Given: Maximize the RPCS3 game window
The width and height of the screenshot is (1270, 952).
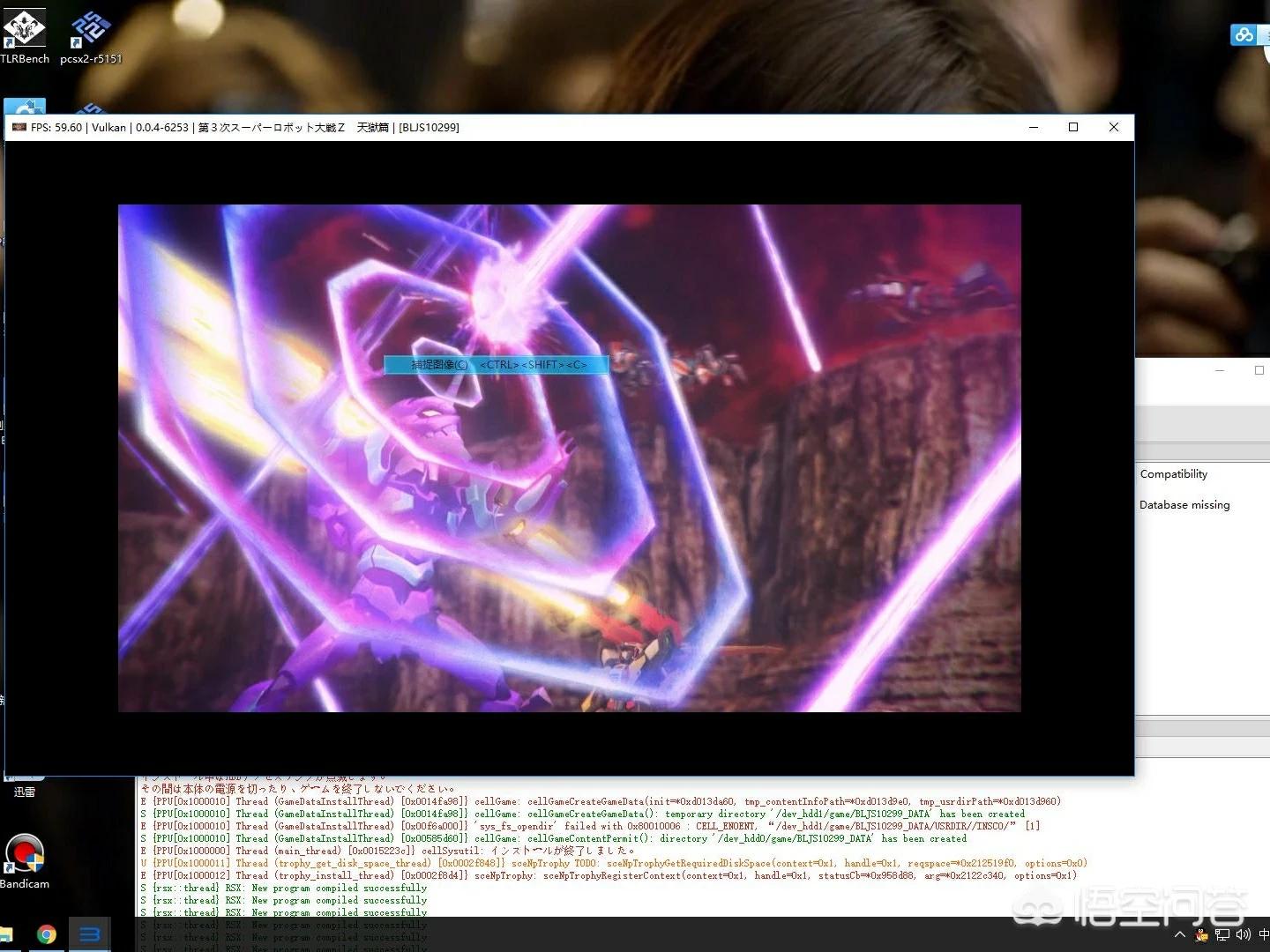Looking at the screenshot, I should tap(1073, 127).
